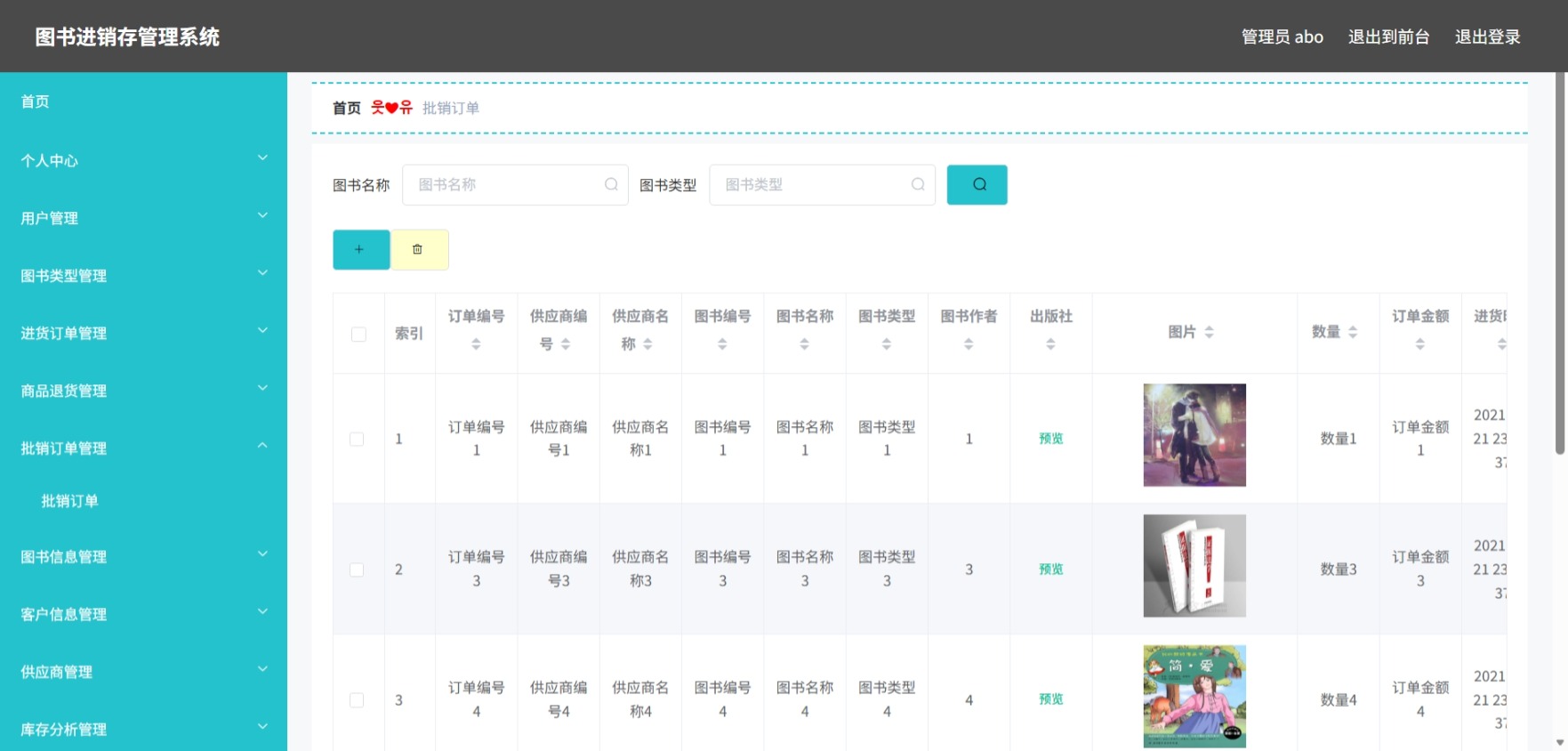This screenshot has height=751, width=1568.
Task: Sort by 图书编号 column arrows
Action: [722, 343]
